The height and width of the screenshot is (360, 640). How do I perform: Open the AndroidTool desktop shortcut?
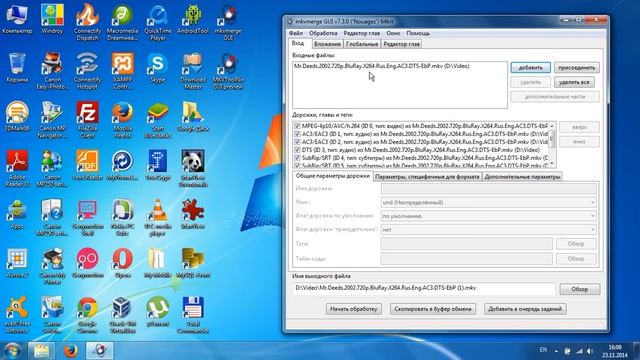tap(193, 19)
